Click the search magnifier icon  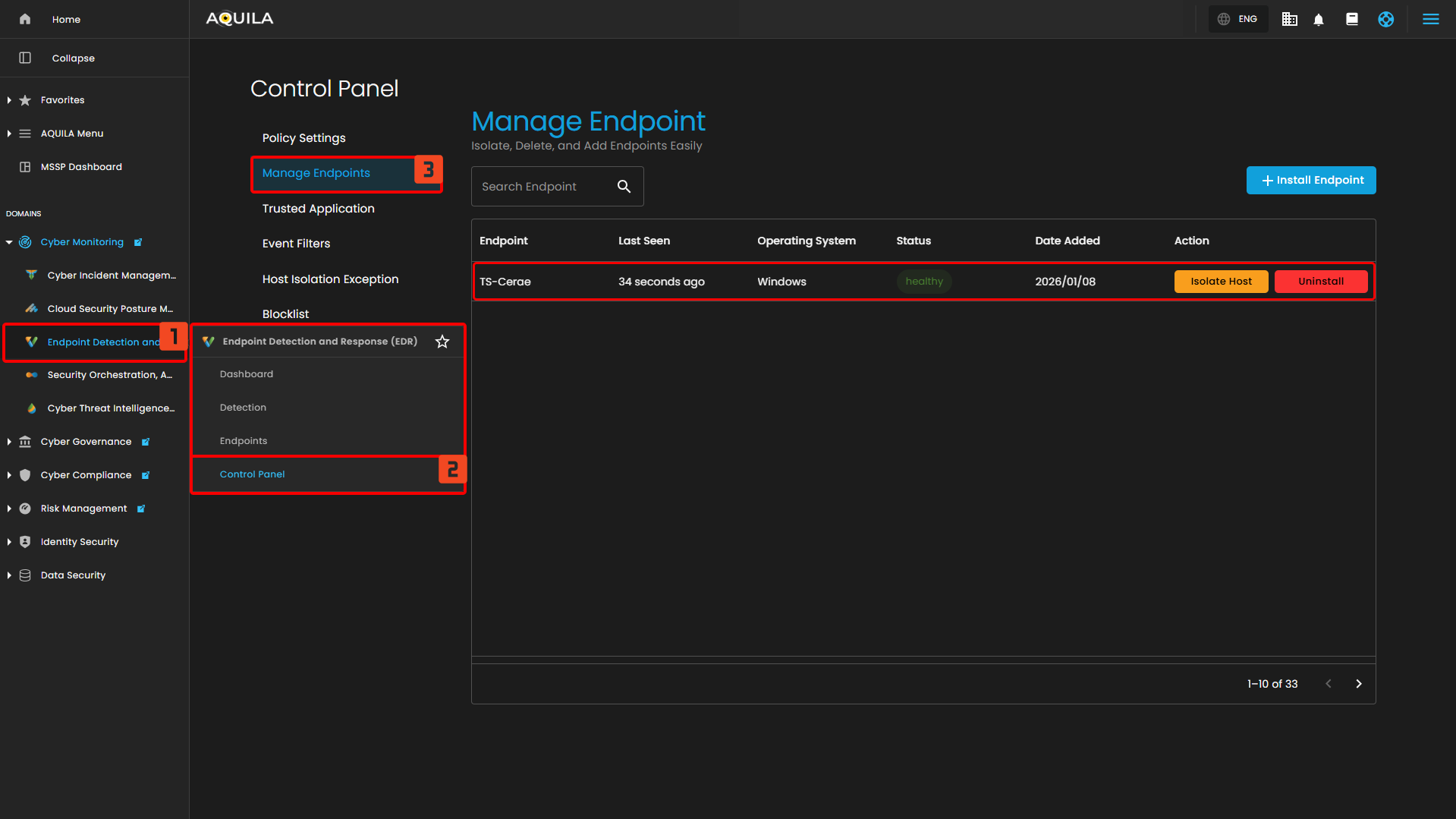624,187
